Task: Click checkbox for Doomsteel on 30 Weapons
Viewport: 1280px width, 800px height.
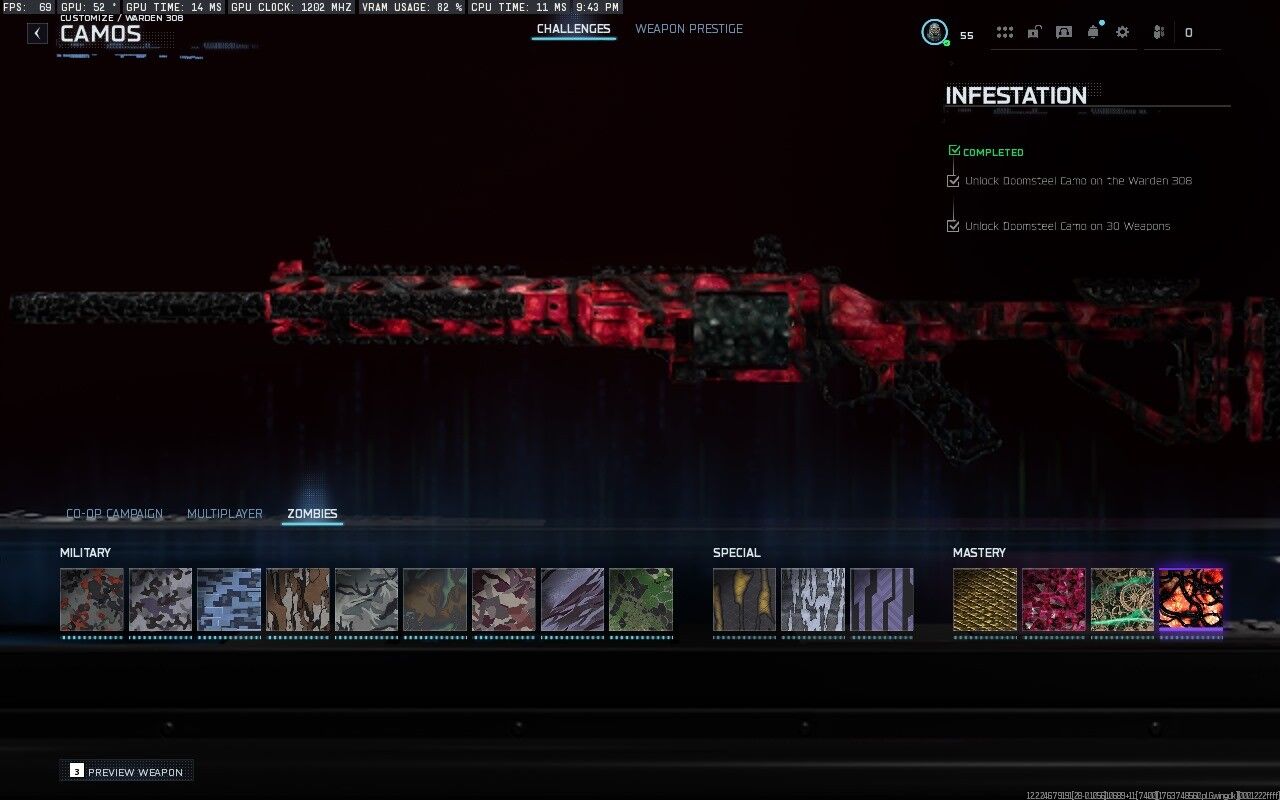Action: click(953, 226)
